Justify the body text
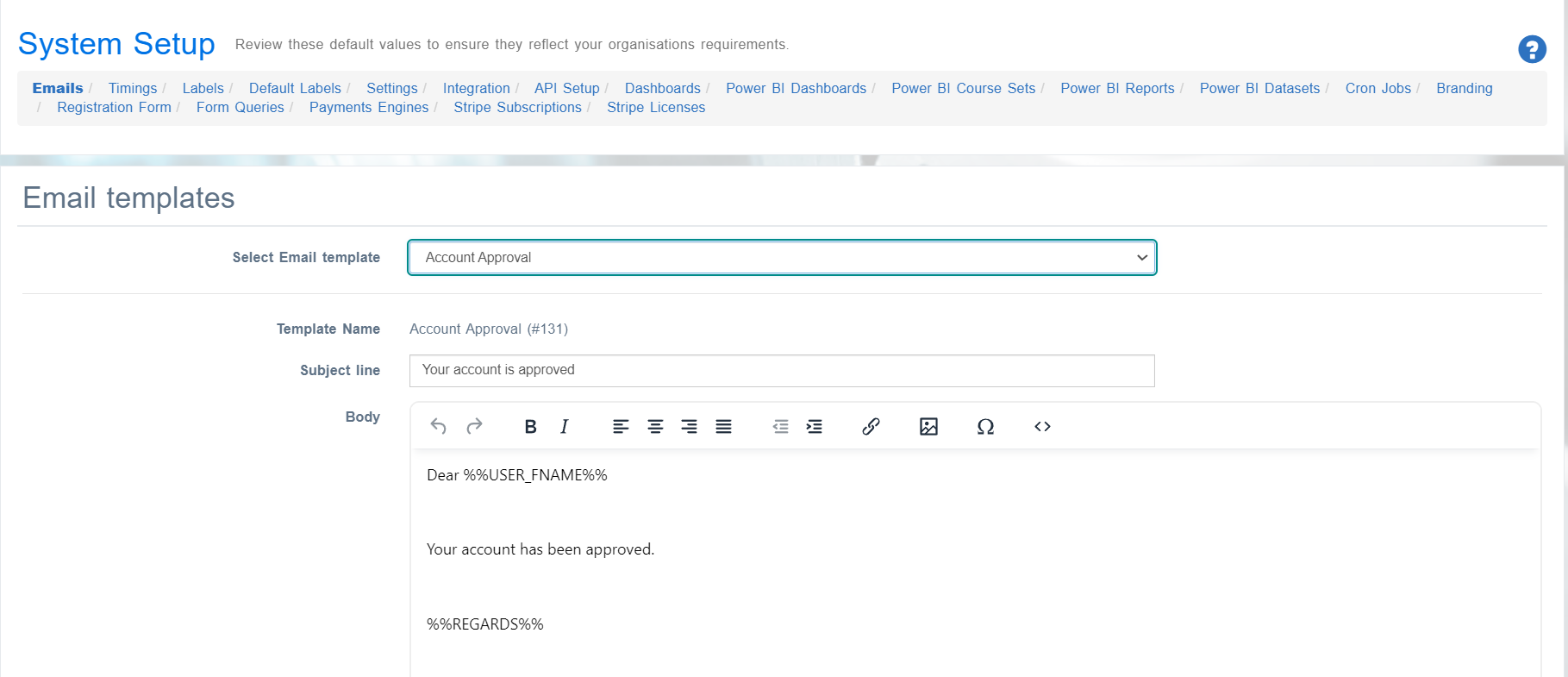The height and width of the screenshot is (677, 1568). [x=724, y=426]
